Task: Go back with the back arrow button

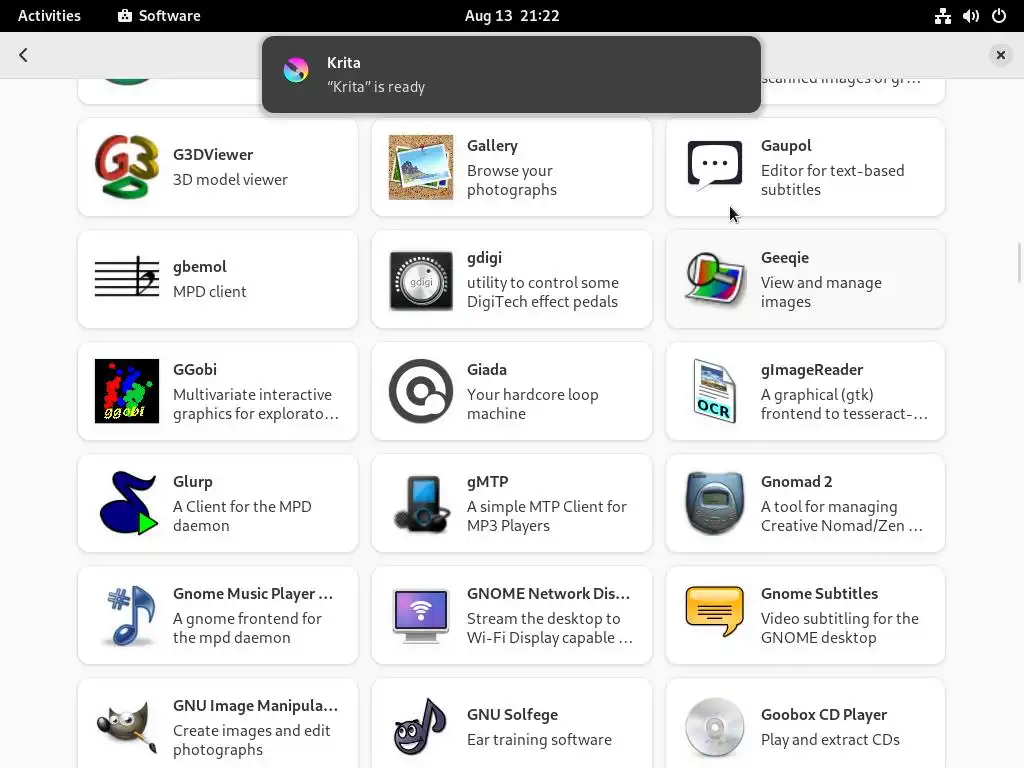Action: click(24, 55)
